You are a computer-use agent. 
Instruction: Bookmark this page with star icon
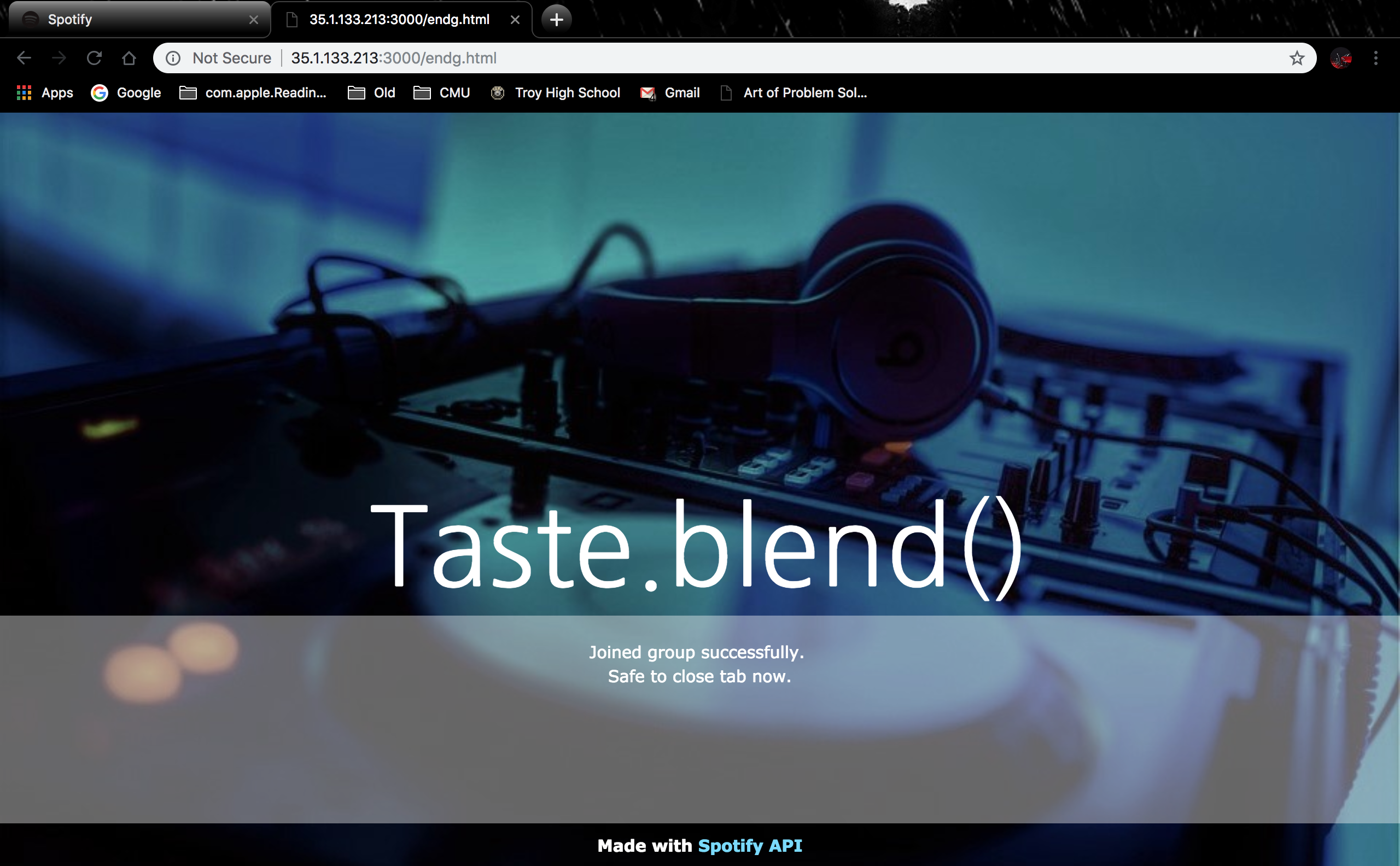coord(1296,58)
